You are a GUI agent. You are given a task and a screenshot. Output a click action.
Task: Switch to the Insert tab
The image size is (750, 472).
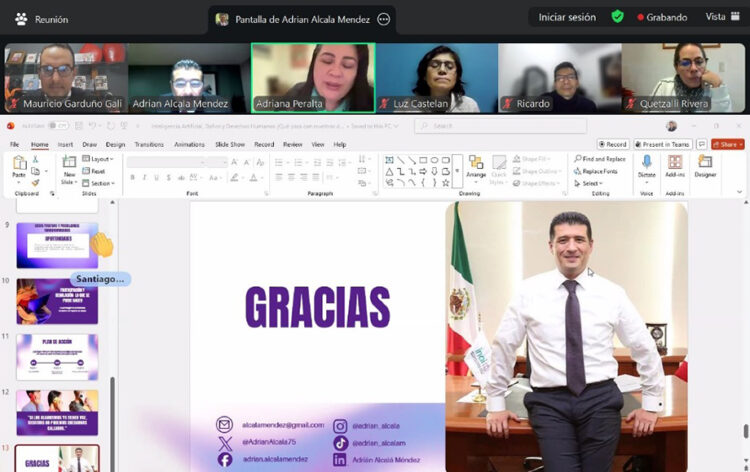(x=66, y=144)
